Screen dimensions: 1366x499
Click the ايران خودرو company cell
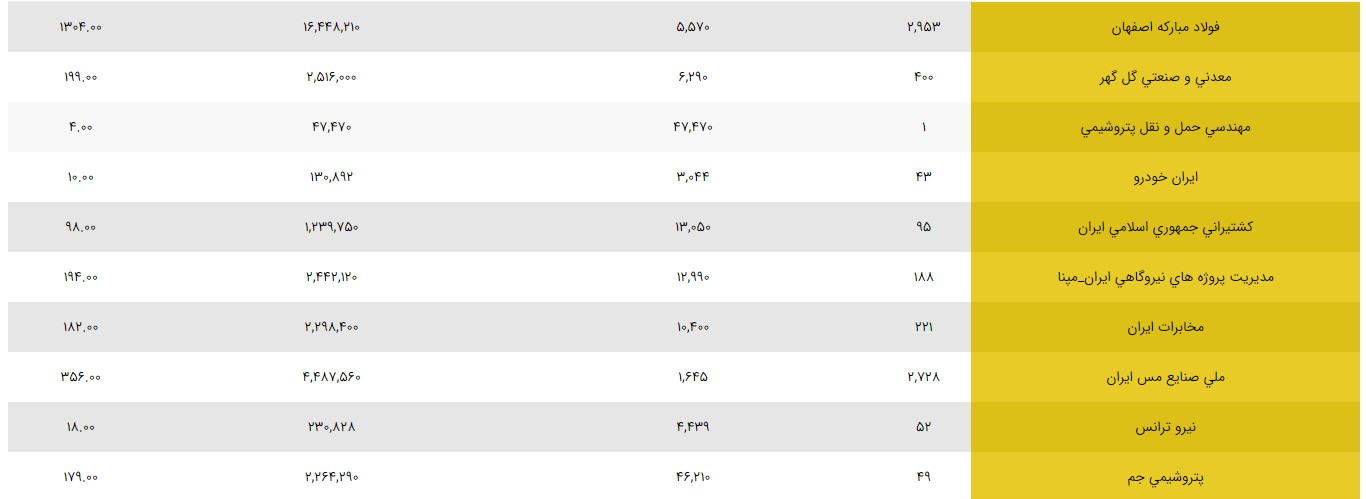pyautogui.click(x=1166, y=177)
